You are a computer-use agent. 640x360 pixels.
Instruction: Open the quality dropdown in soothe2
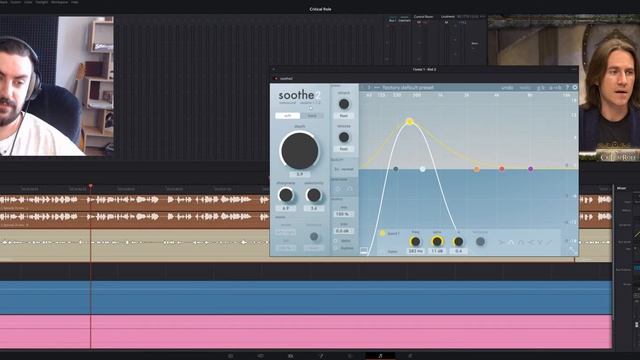tap(344, 169)
